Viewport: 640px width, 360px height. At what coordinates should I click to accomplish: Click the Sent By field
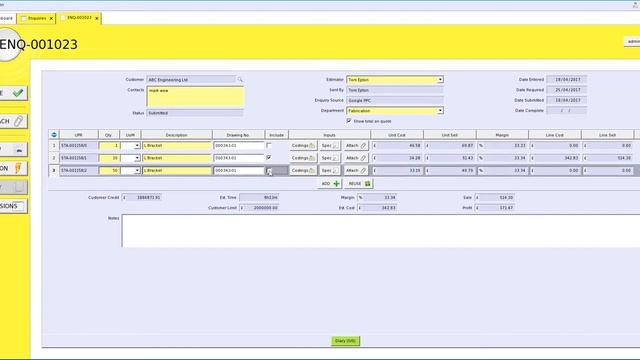point(395,90)
